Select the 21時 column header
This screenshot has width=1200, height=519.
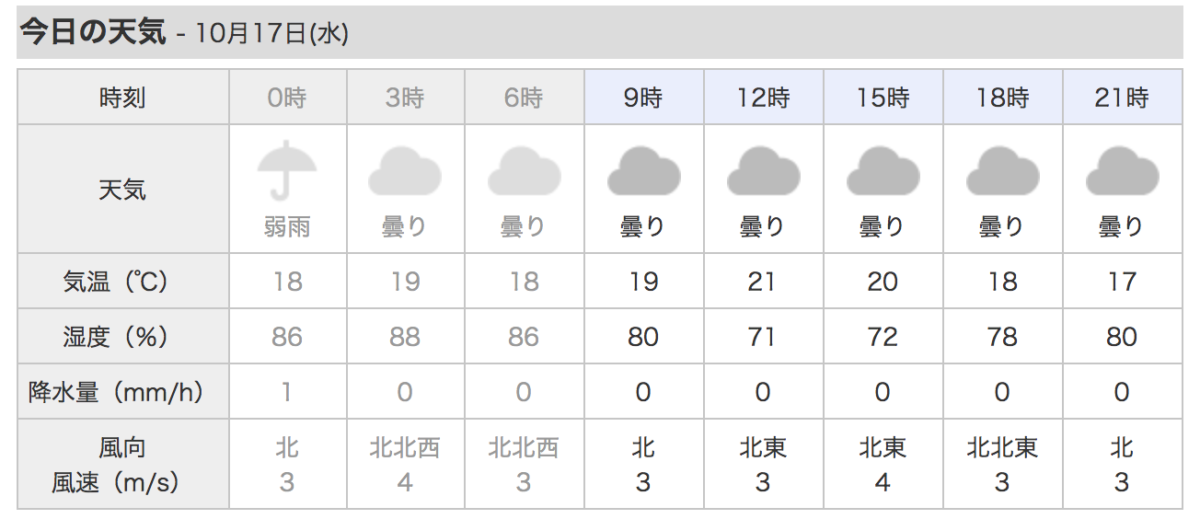coord(1122,97)
